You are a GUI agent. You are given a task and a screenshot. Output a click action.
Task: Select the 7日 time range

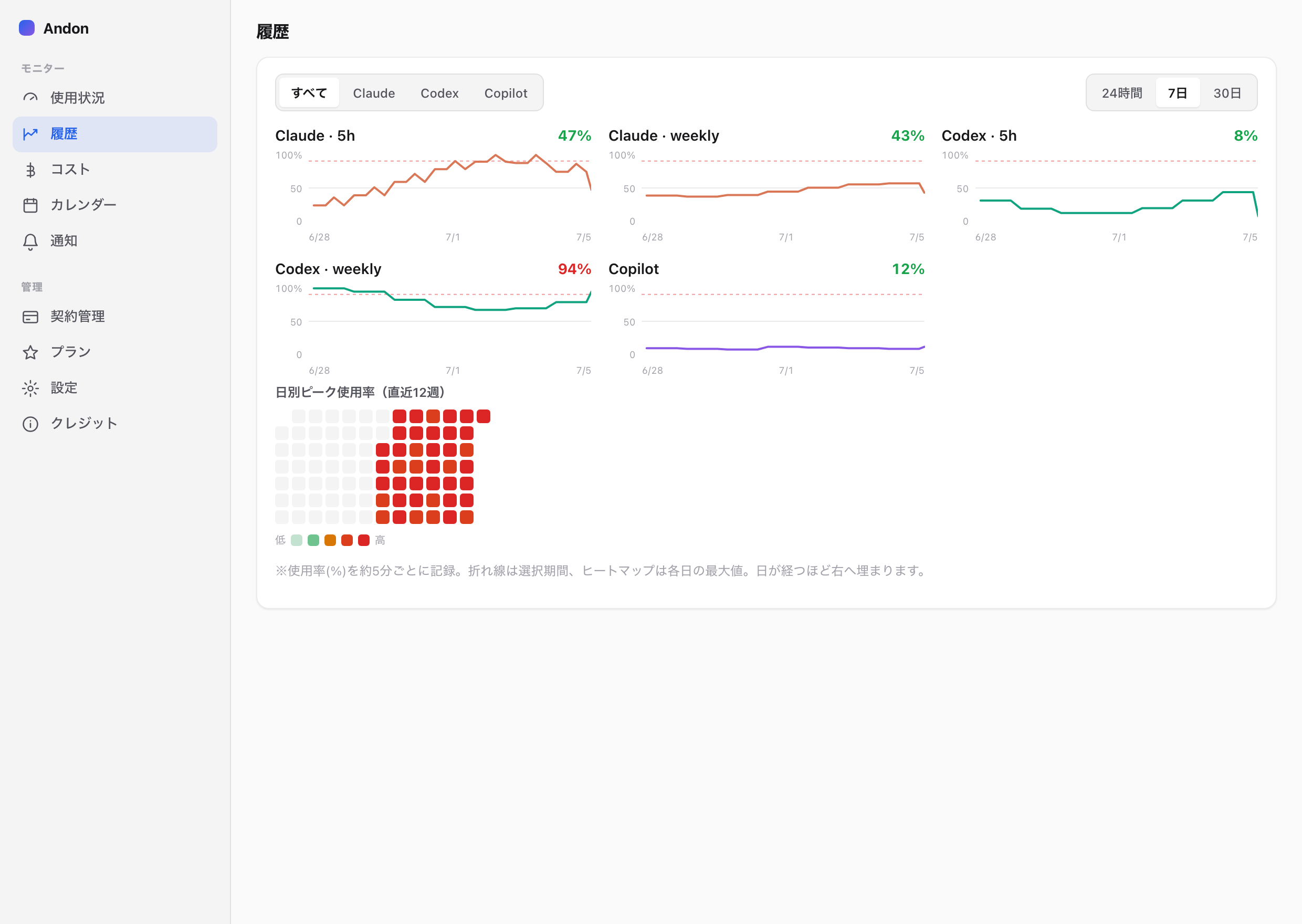[1178, 93]
